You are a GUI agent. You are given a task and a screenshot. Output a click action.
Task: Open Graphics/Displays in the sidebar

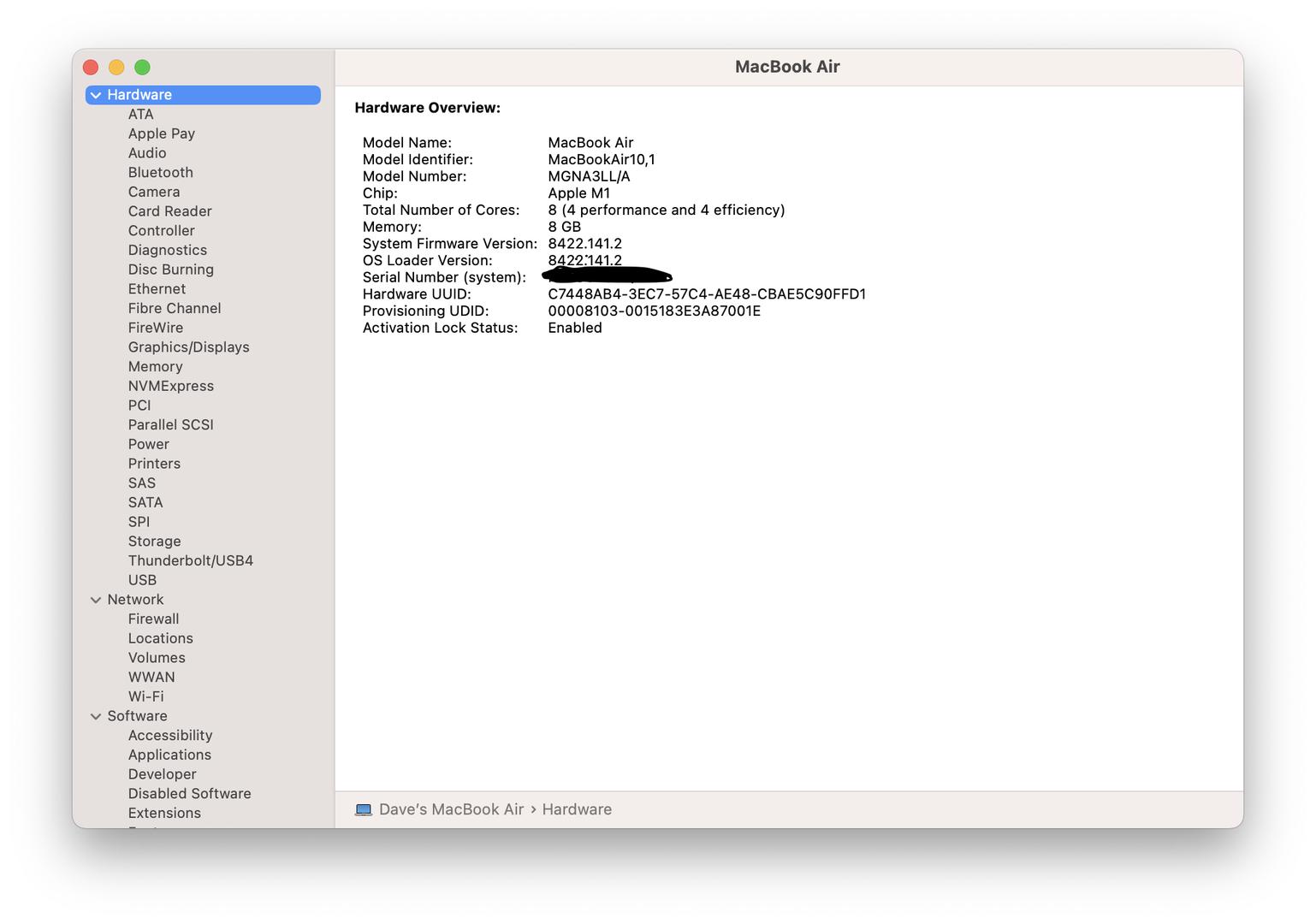coord(189,347)
